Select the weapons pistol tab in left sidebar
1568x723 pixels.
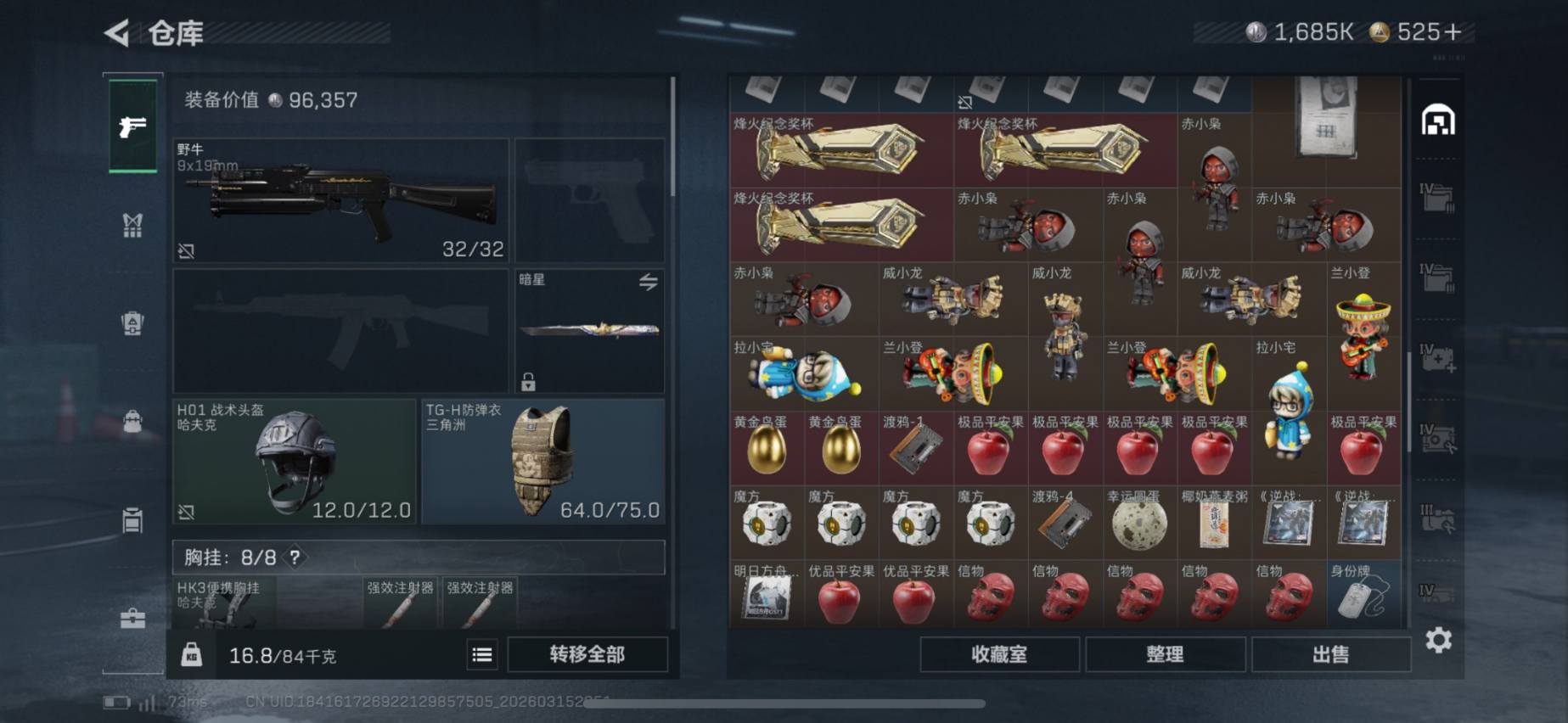point(132,126)
